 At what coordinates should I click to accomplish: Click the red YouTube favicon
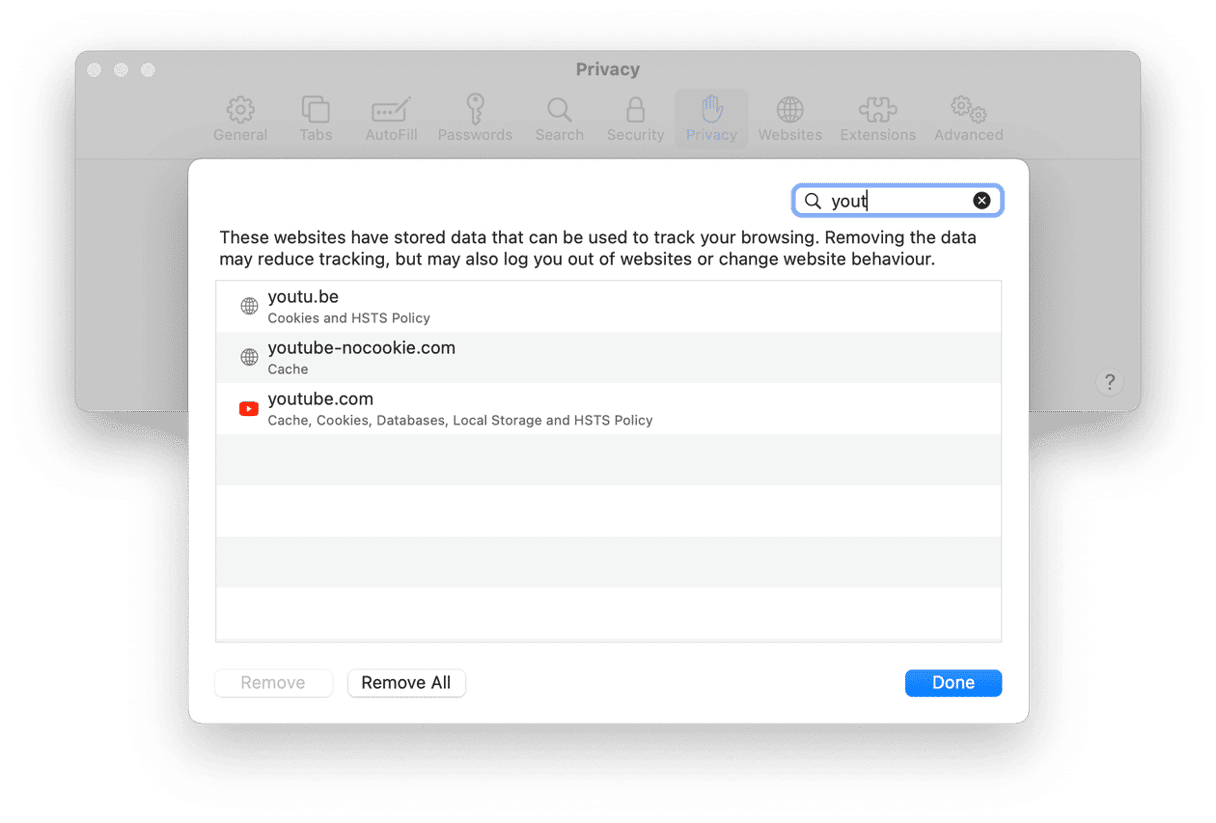coord(249,409)
